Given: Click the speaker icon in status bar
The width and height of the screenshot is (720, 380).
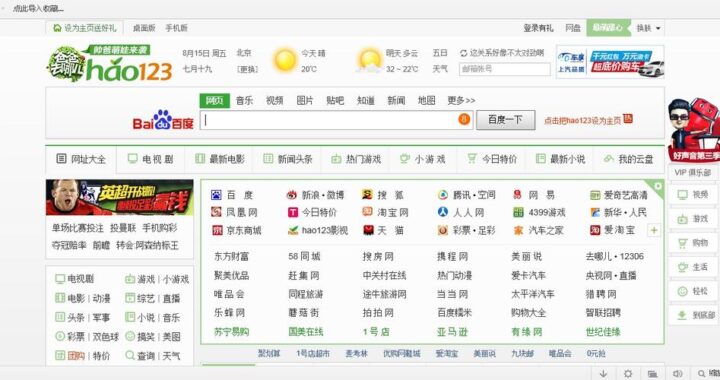Looking at the screenshot, I should tap(677, 374).
